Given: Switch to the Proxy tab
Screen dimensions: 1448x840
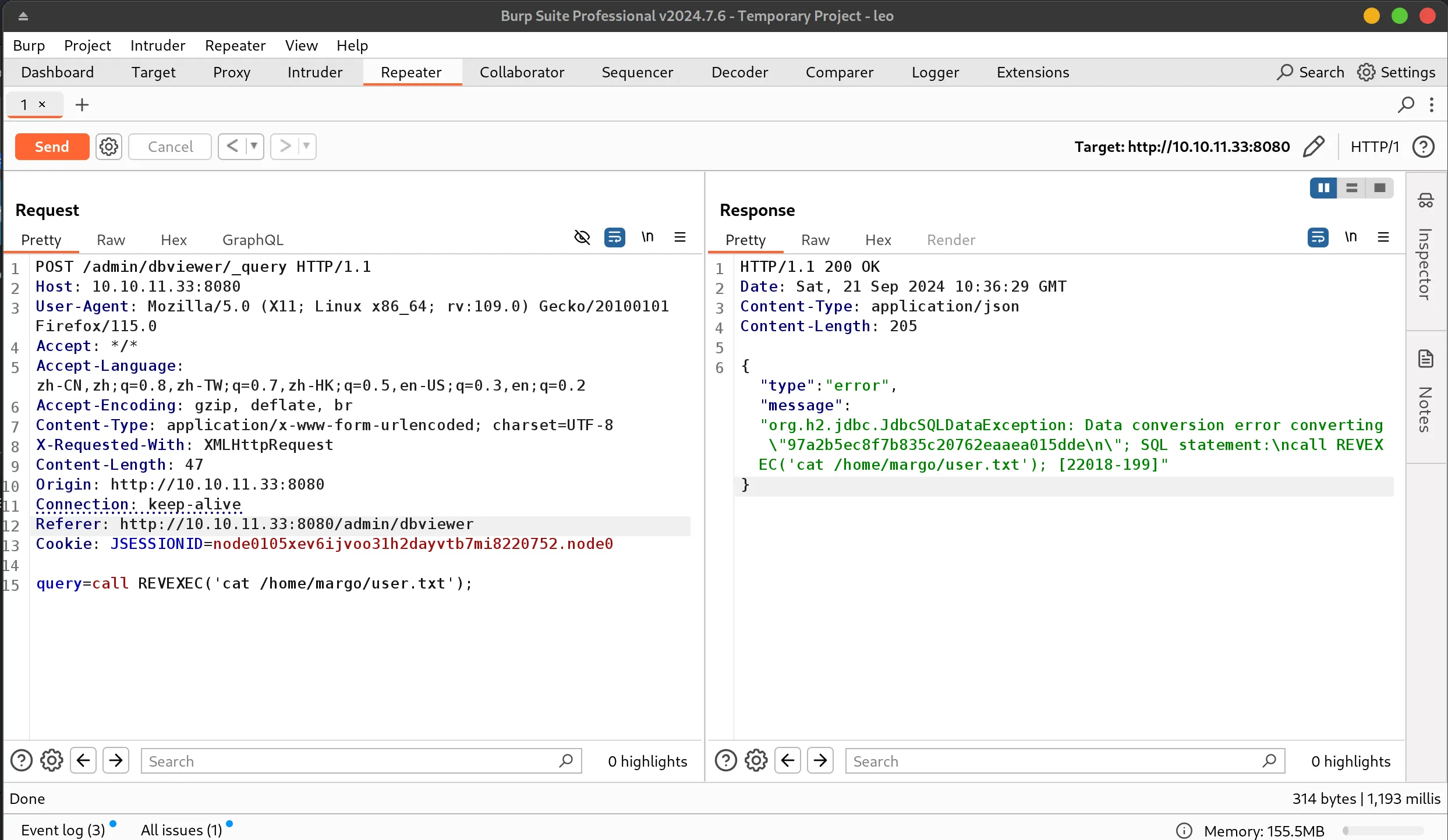Looking at the screenshot, I should pos(232,72).
